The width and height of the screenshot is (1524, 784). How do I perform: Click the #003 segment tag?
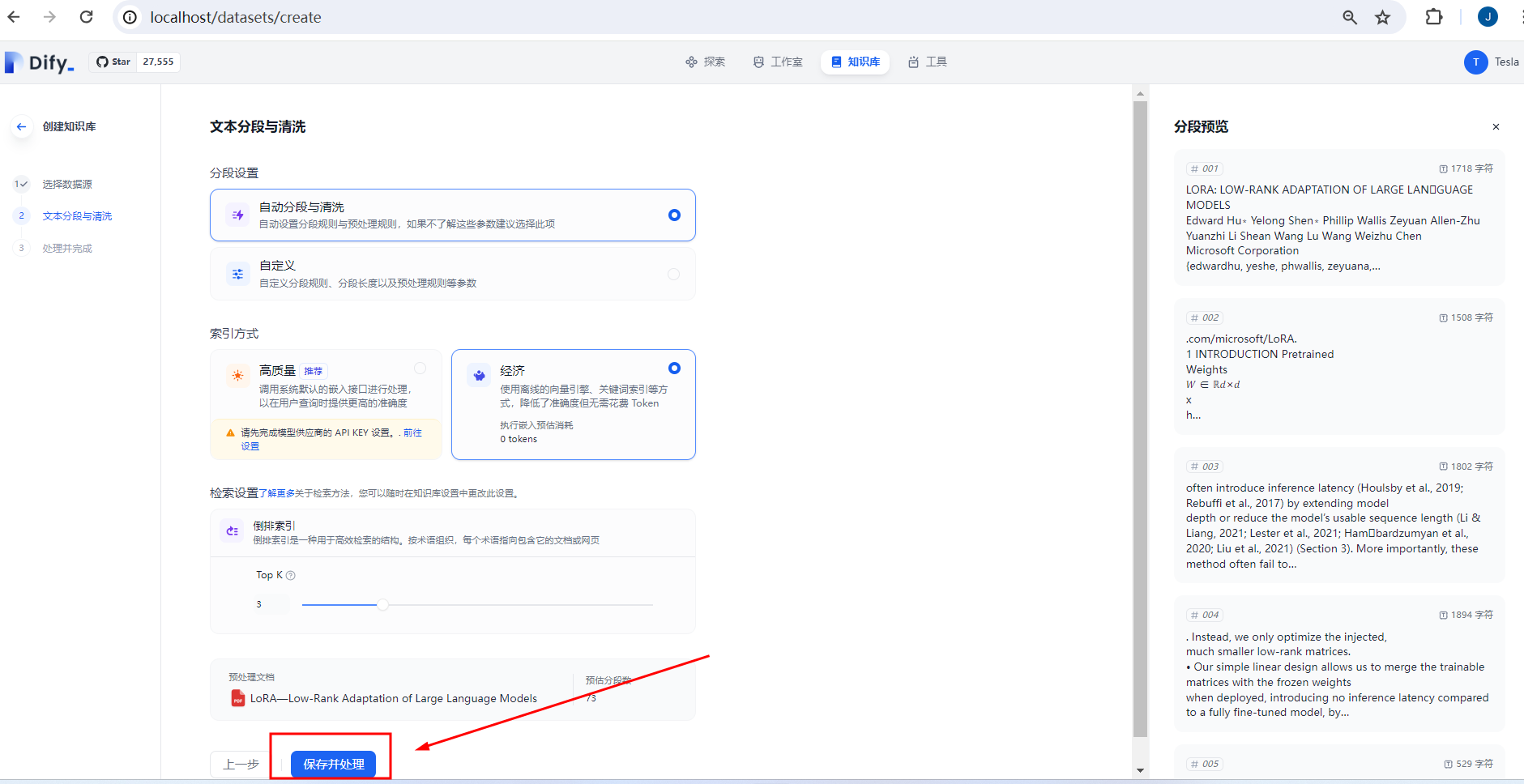pos(1205,467)
